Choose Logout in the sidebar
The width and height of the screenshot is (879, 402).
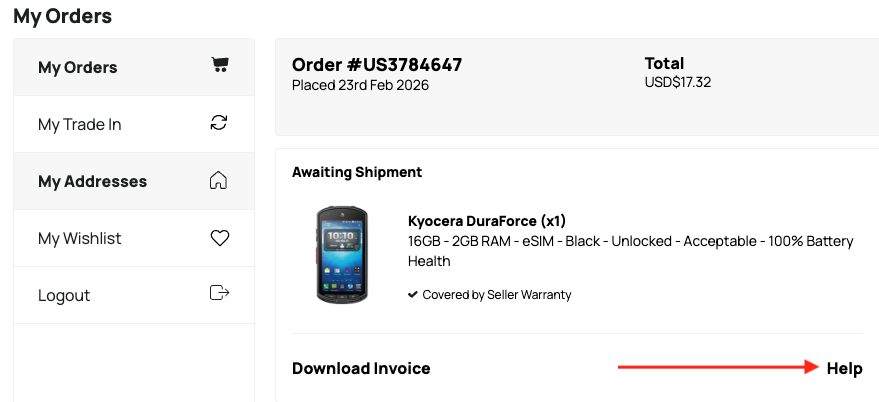[x=64, y=296]
